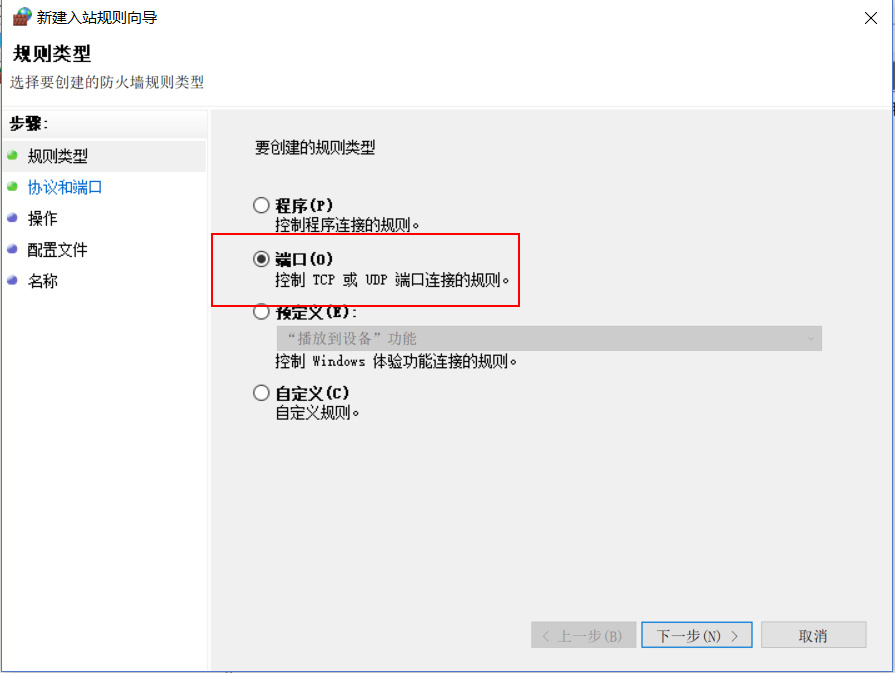Click the dropdown arrow of predefined rules combo
This screenshot has width=895, height=673.
coord(811,338)
